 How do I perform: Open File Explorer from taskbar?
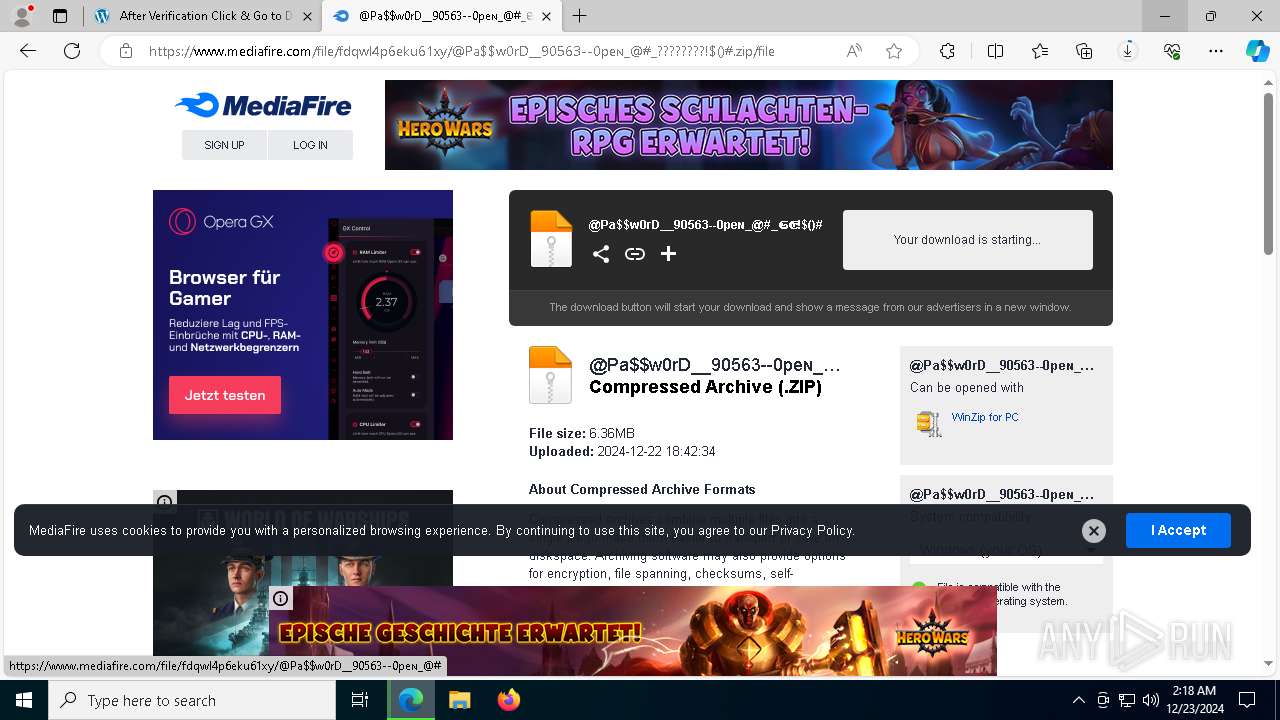(459, 700)
